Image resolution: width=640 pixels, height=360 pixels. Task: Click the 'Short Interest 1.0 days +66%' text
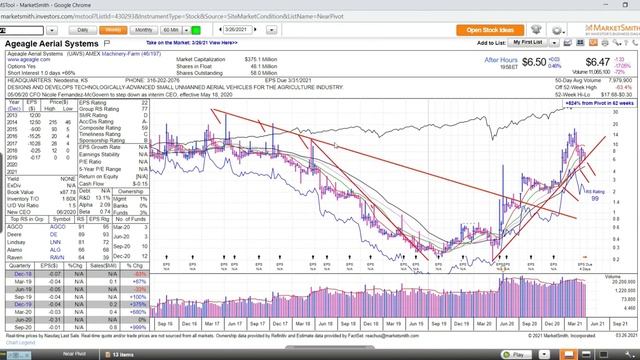pos(41,73)
